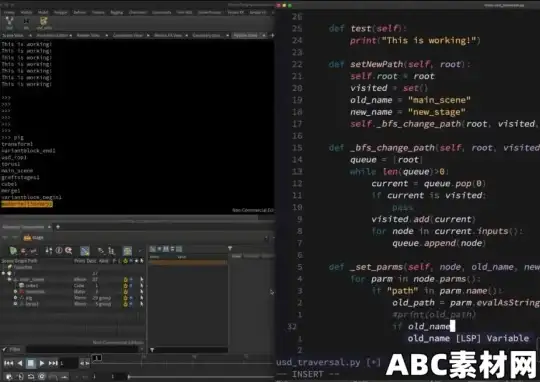540x382 pixels.
Task: Select the cube1 row in the scene graph
Action: click(x=72, y=286)
